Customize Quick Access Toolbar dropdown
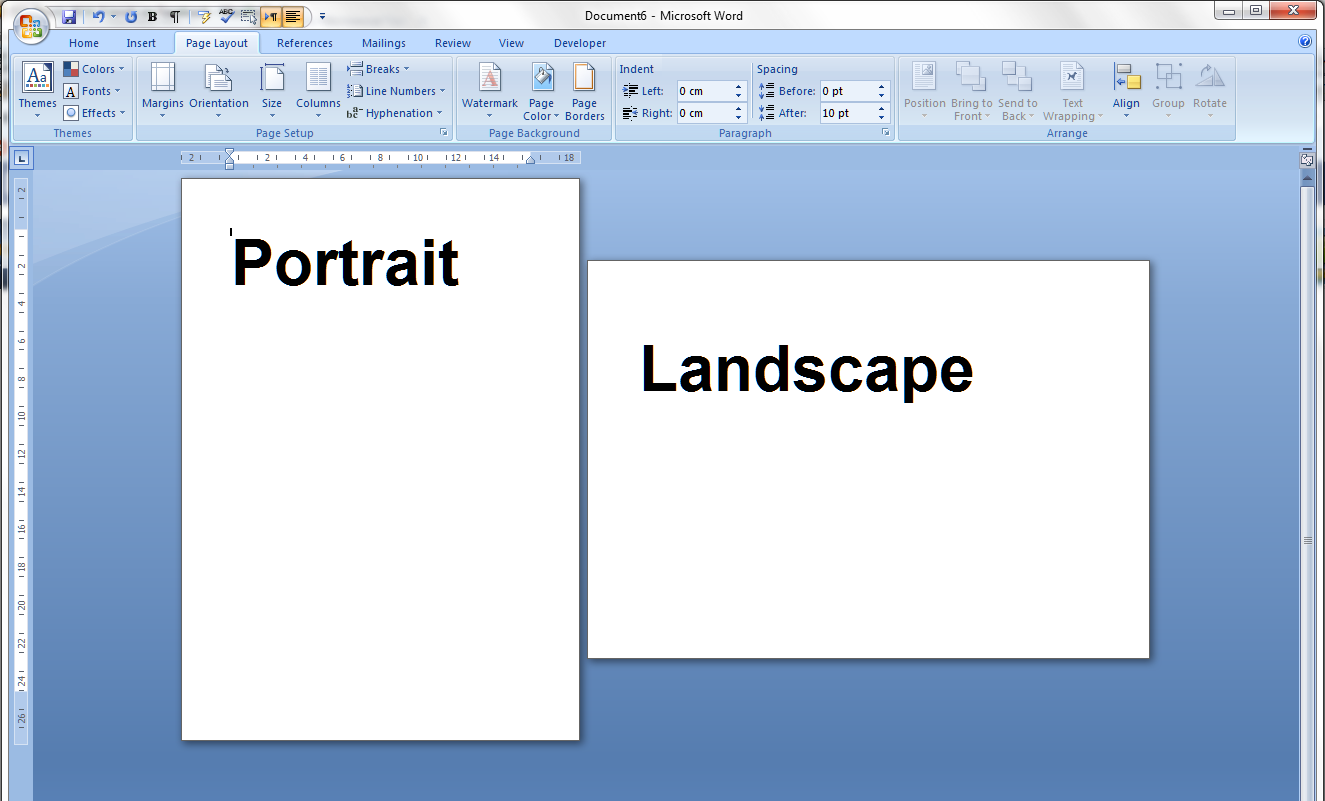The width and height of the screenshot is (1325, 801). 321,16
